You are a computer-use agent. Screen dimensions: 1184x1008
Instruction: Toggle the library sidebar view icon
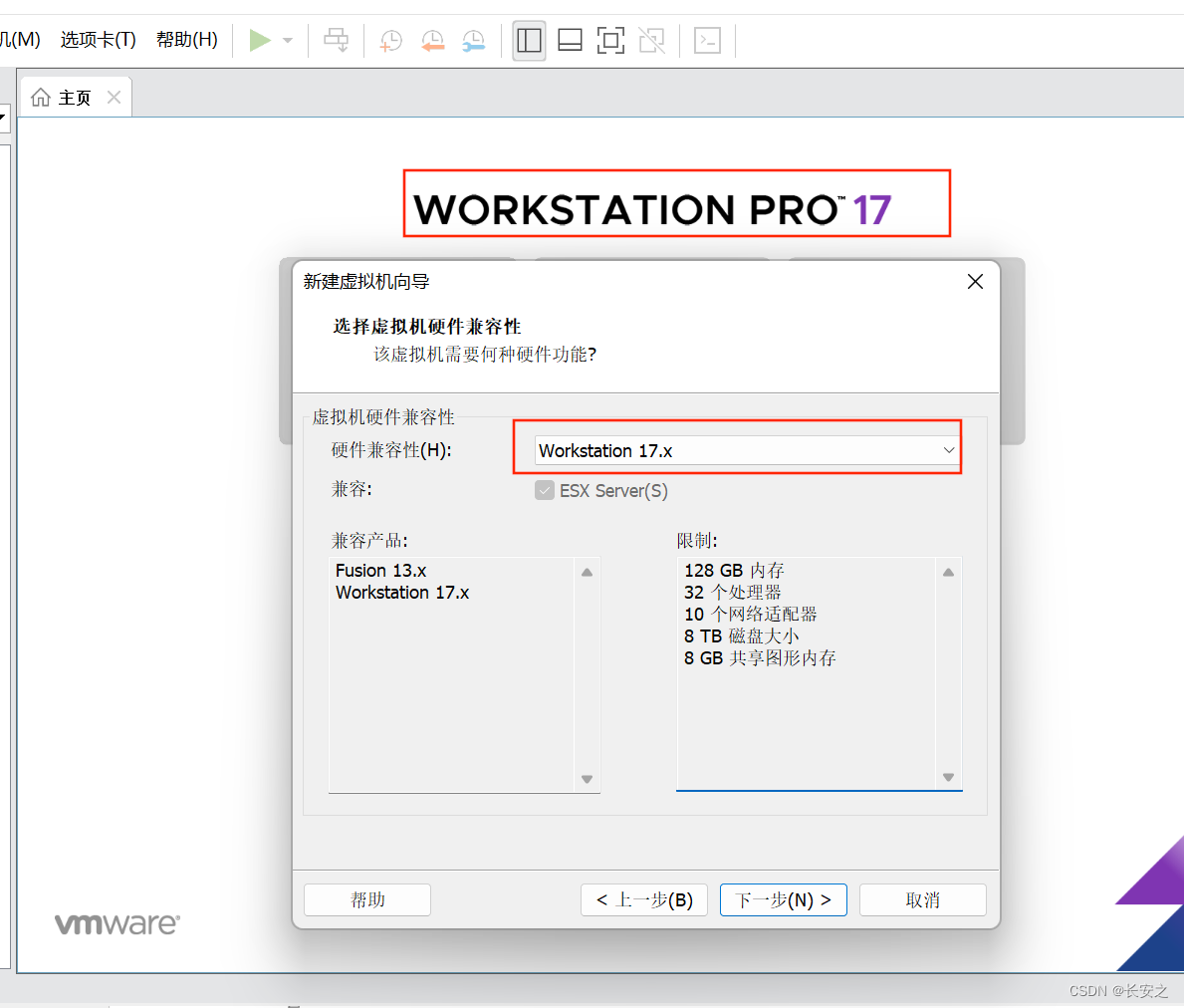tap(529, 40)
